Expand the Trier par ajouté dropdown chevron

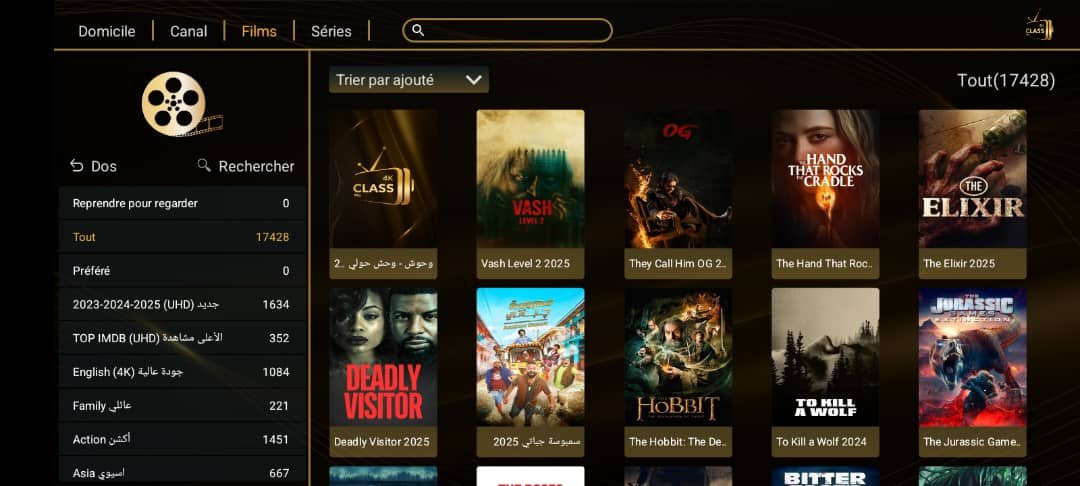point(473,80)
